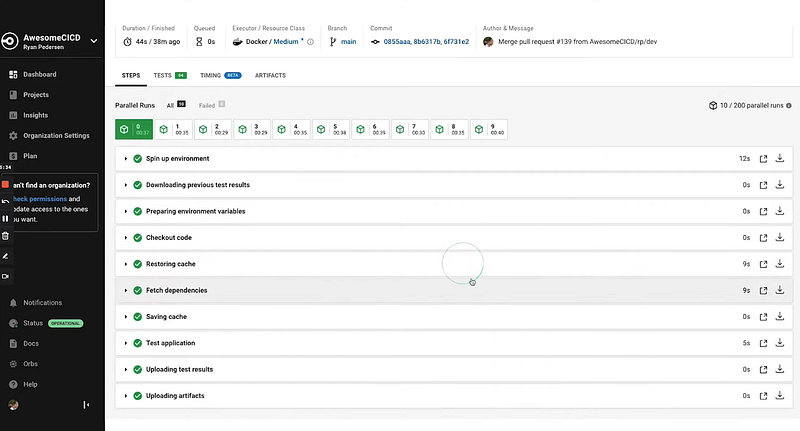Open Status page showing OPERATIONAL
Screen dimensions: 800x431
pyautogui.click(x=46, y=323)
